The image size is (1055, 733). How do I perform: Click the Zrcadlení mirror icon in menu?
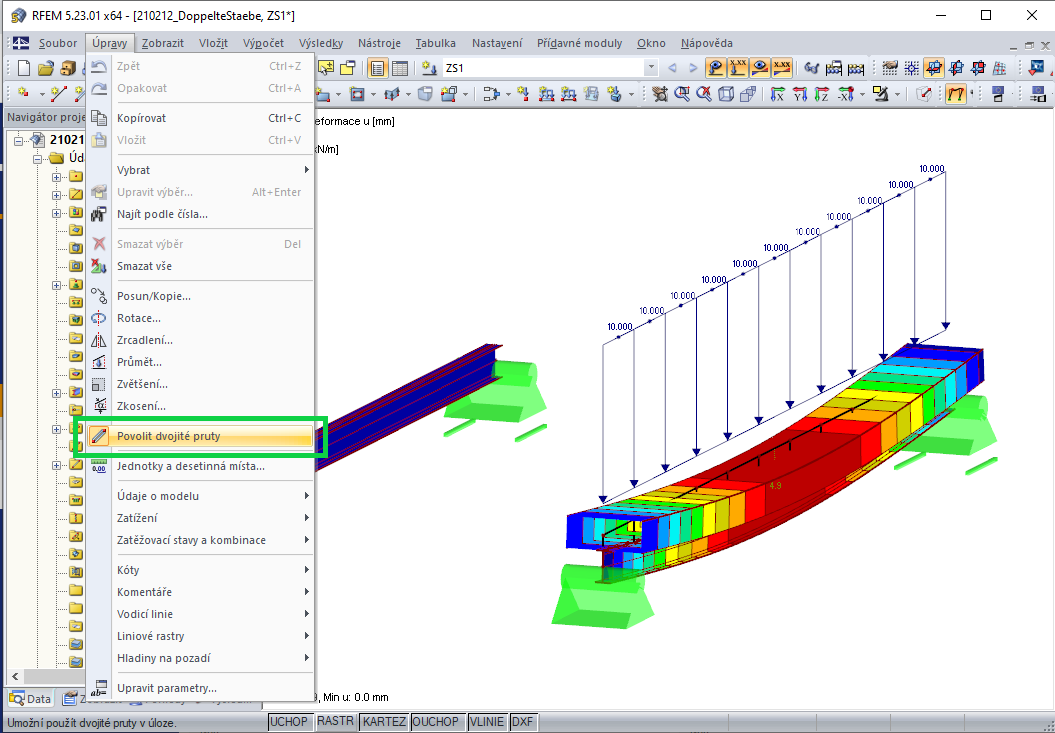point(99,340)
